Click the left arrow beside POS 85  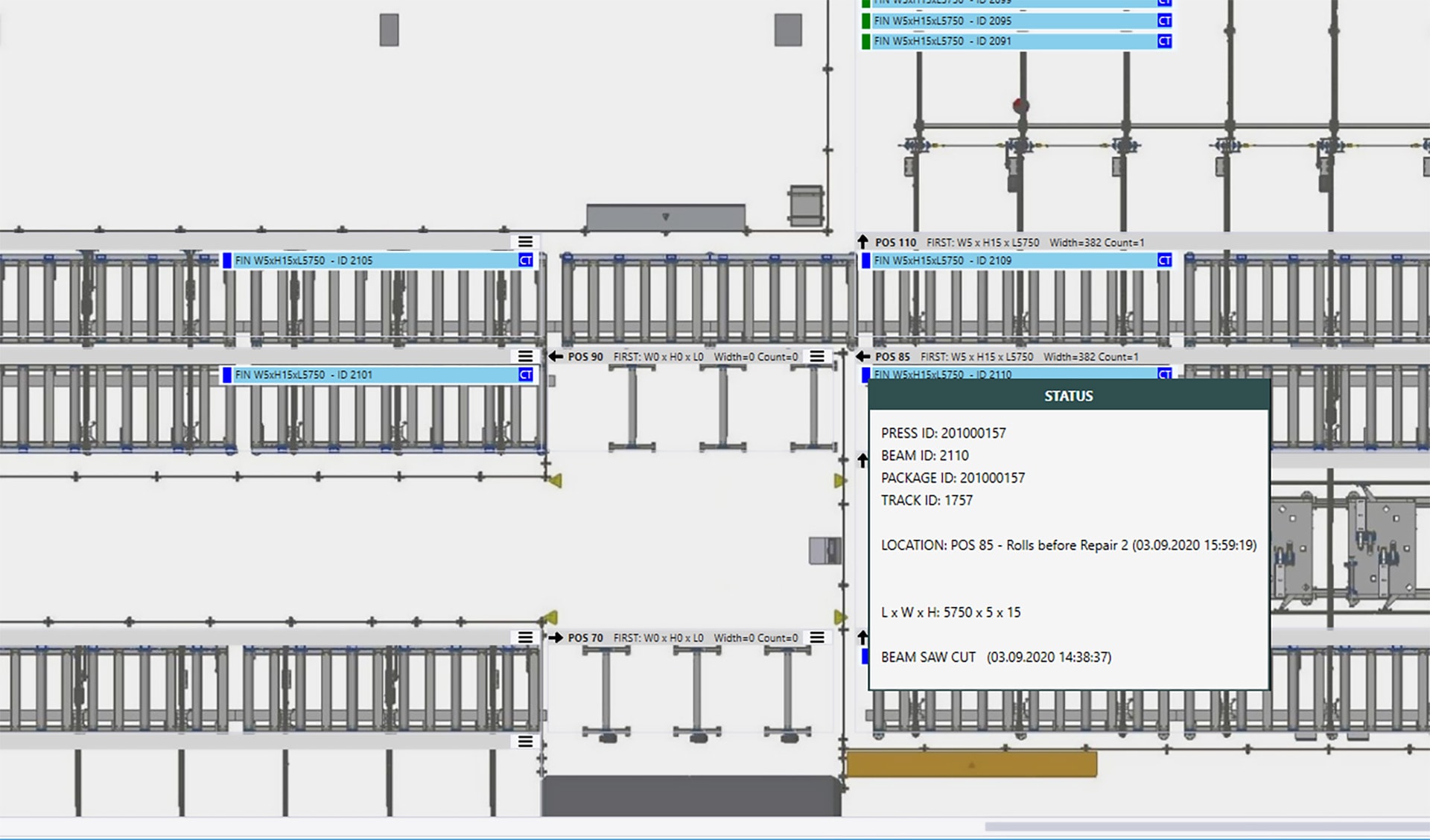[x=863, y=357]
